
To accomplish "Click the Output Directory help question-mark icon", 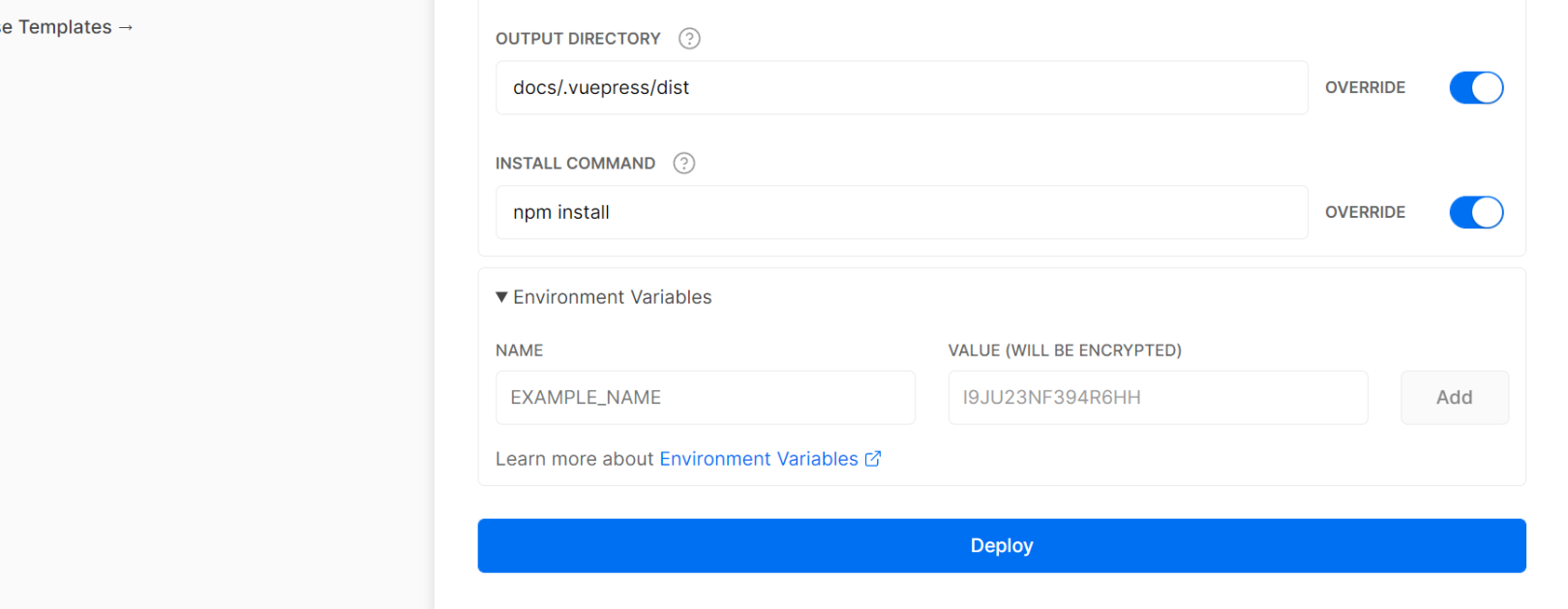I will pos(689,39).
